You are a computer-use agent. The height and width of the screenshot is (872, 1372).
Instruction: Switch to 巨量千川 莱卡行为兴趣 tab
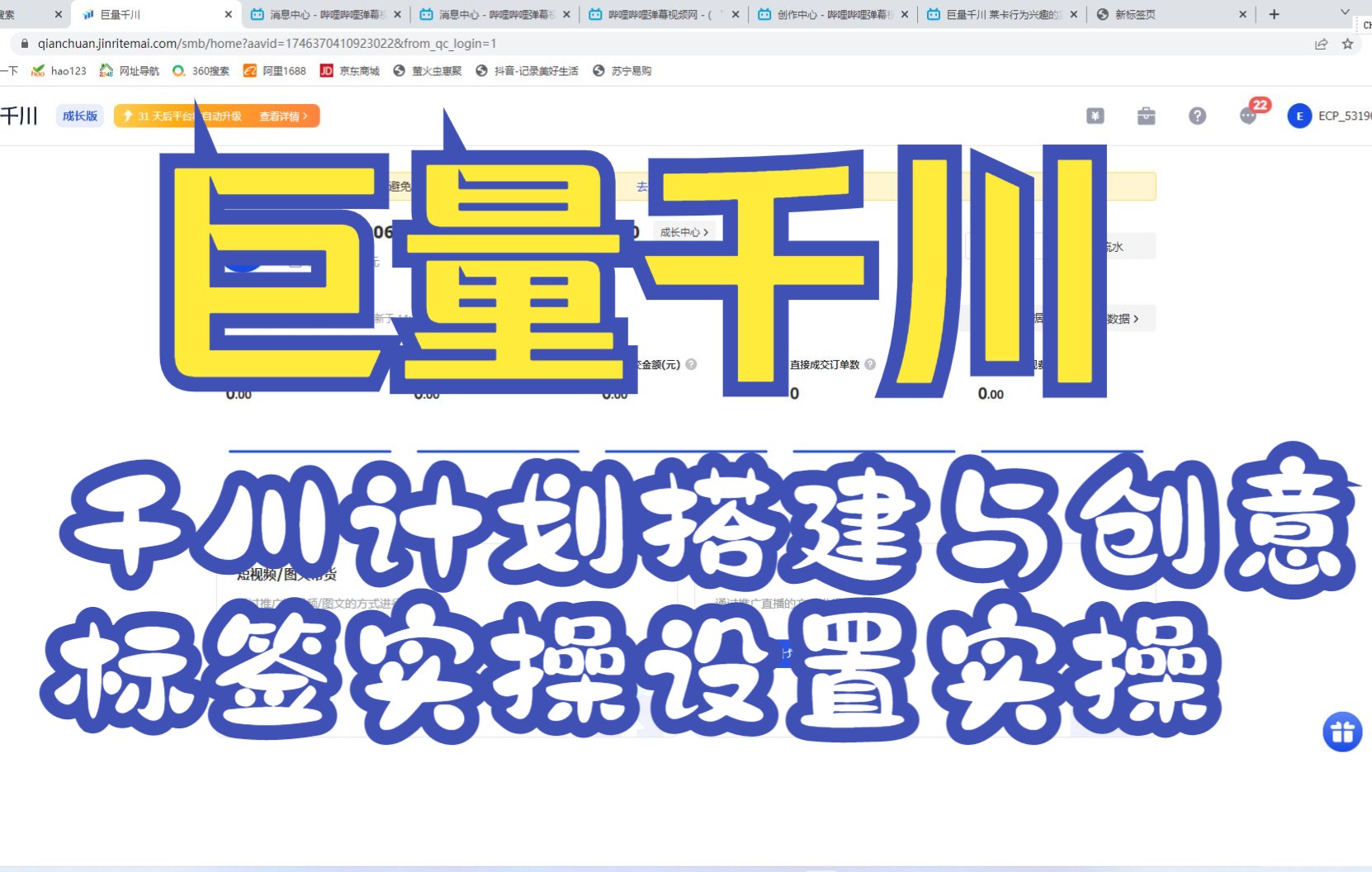pyautogui.click(x=1003, y=14)
